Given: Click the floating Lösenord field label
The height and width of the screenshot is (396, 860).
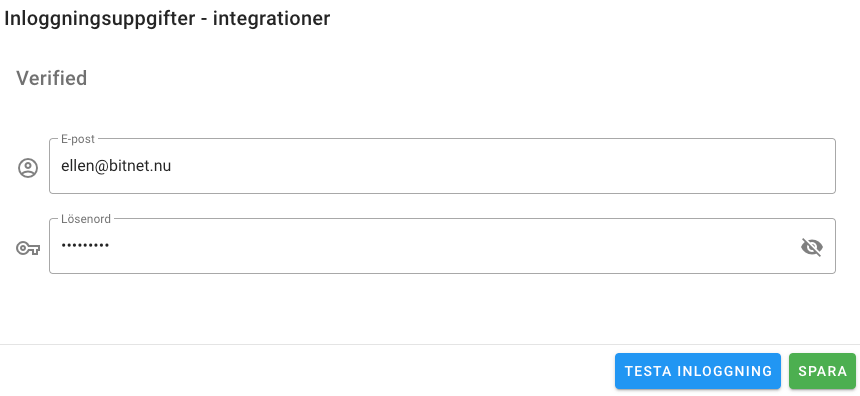Looking at the screenshot, I should [x=86, y=219].
